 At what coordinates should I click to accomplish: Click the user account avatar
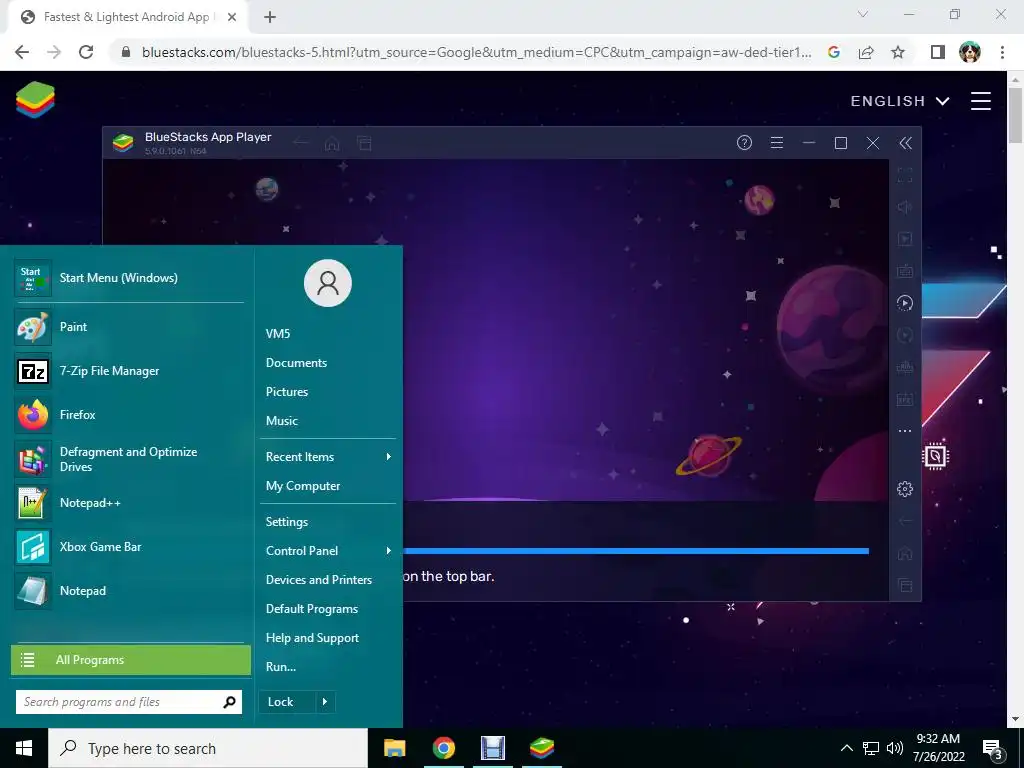[x=328, y=283]
